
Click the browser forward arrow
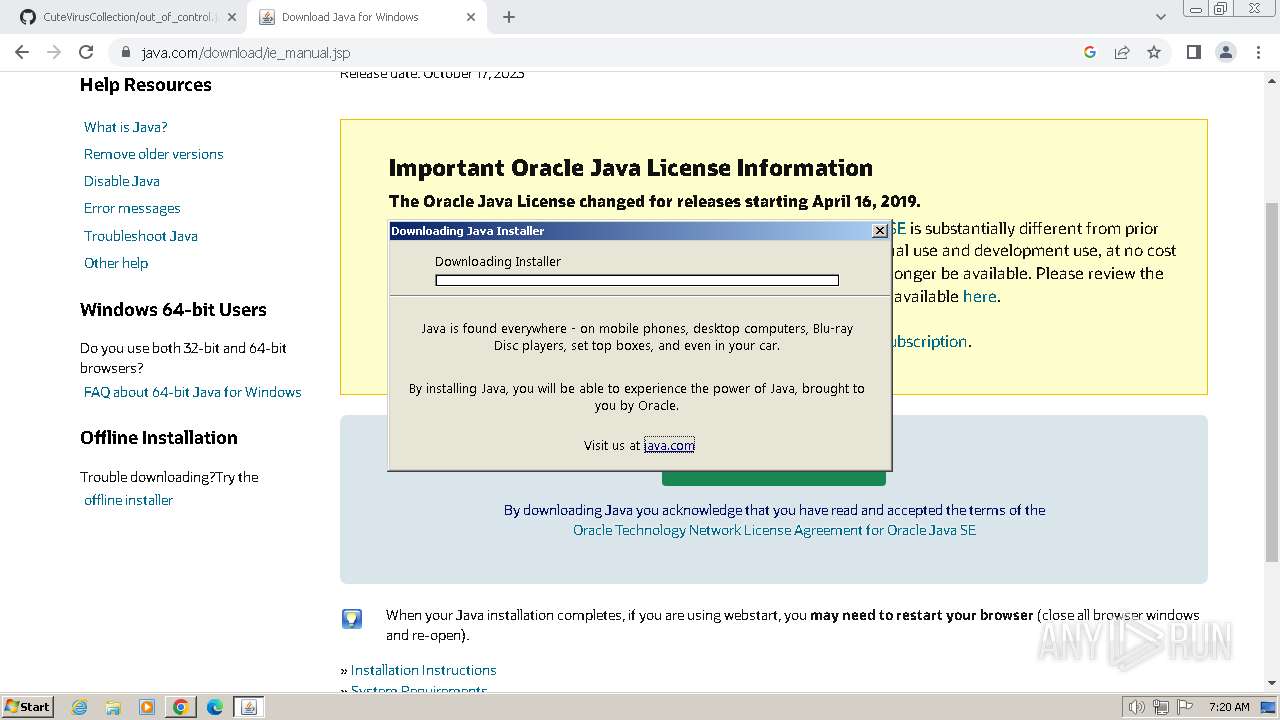click(x=54, y=52)
